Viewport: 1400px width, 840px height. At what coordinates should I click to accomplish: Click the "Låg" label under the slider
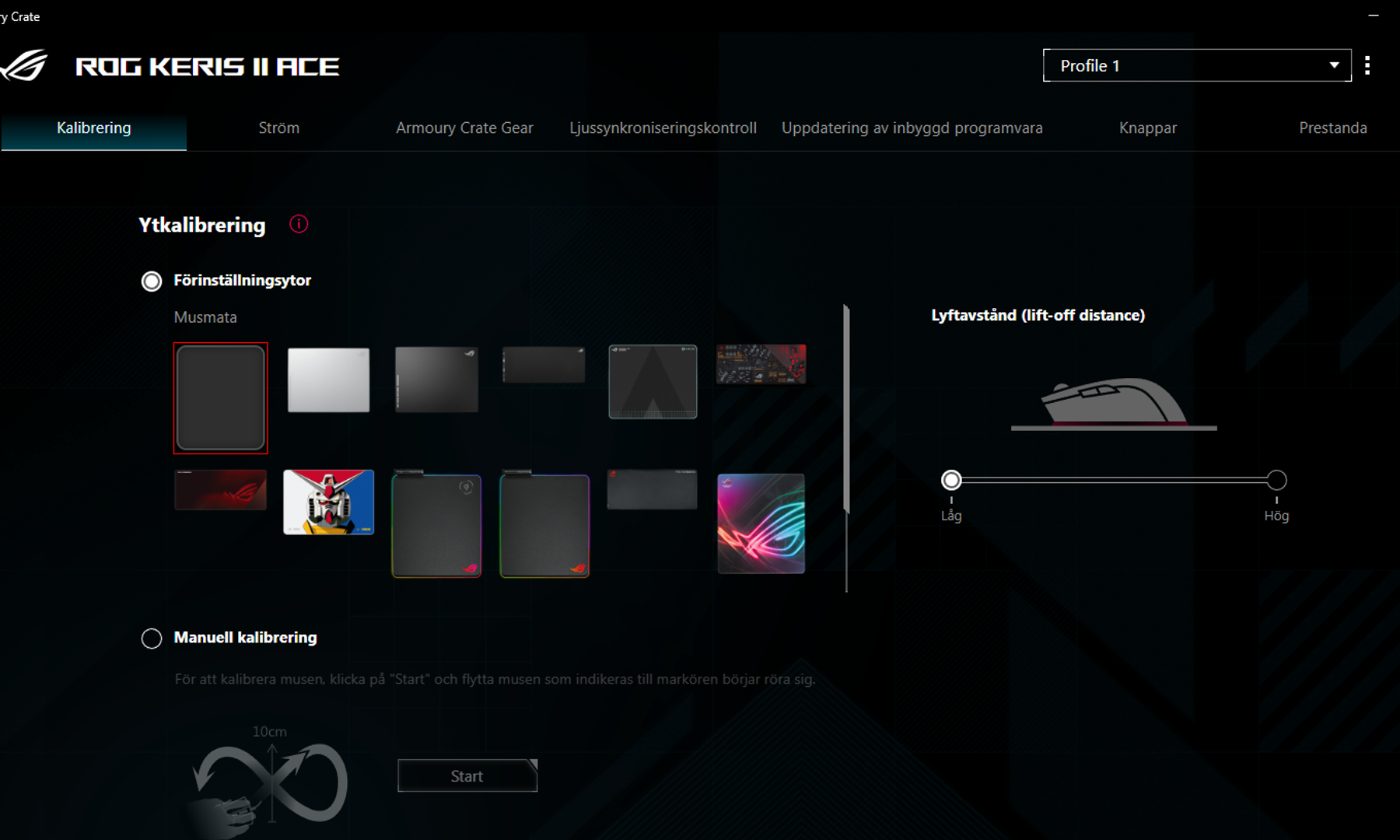(x=951, y=516)
